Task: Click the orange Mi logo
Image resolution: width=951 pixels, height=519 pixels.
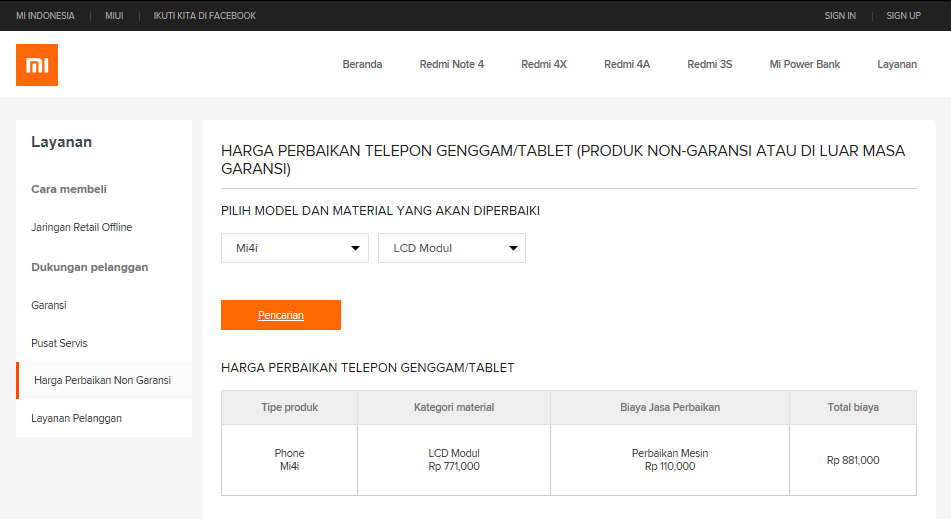Action: [37, 65]
